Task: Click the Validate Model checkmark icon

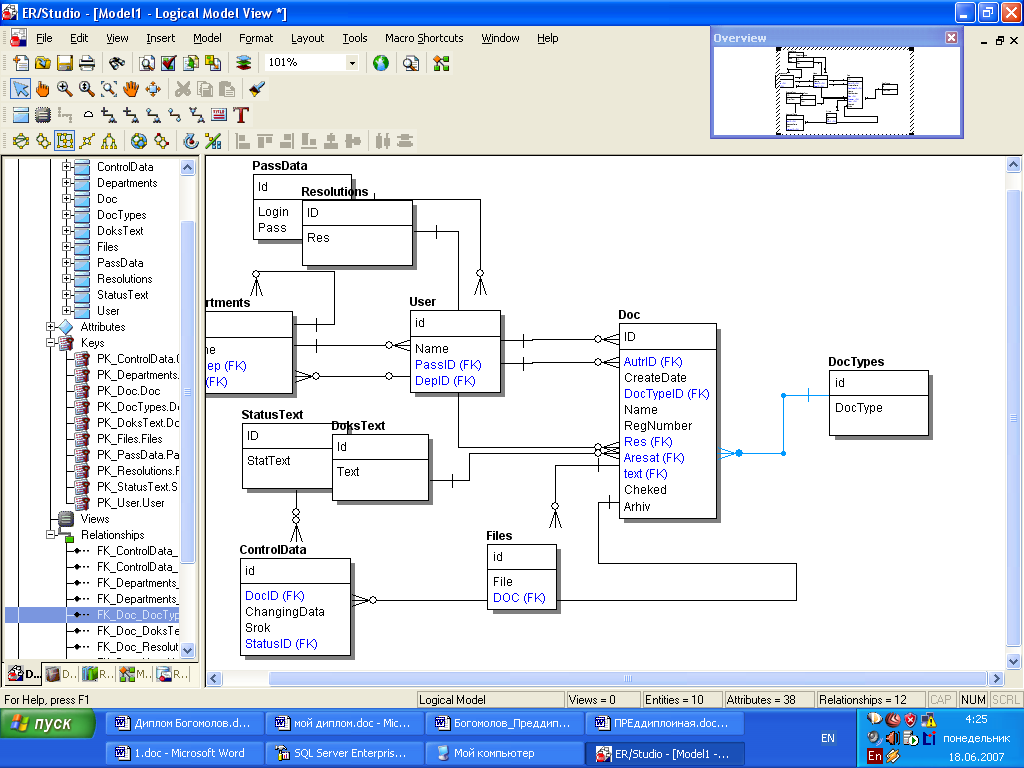Action: [168, 63]
